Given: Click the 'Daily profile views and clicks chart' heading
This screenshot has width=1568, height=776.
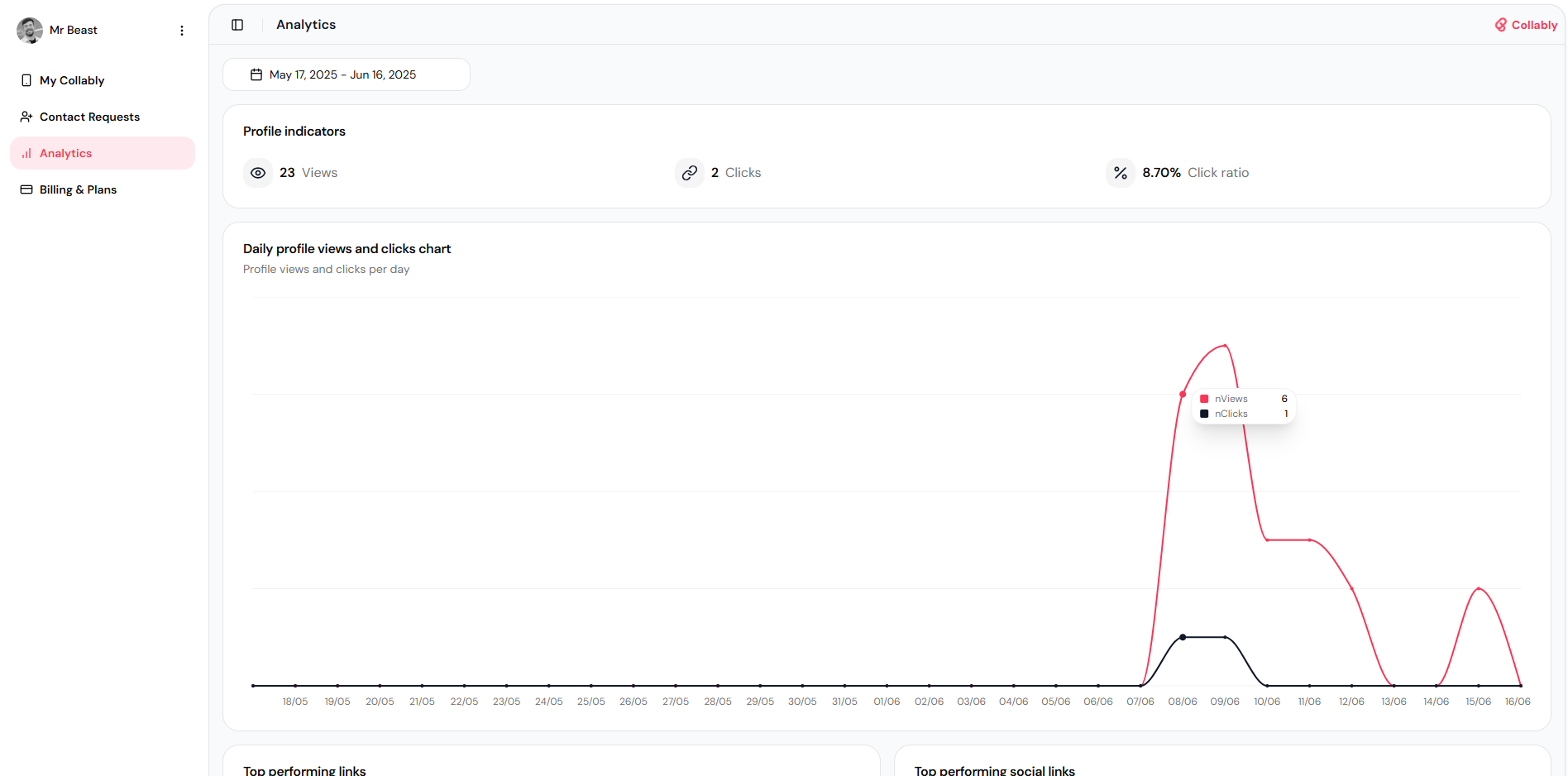Looking at the screenshot, I should (347, 249).
